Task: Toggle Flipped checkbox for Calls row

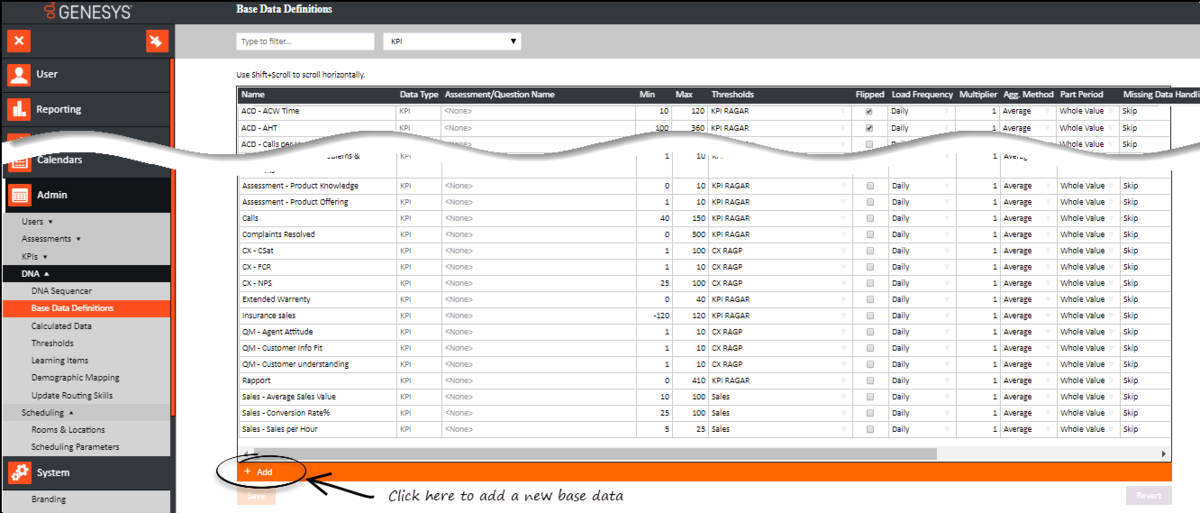Action: pyautogui.click(x=869, y=218)
